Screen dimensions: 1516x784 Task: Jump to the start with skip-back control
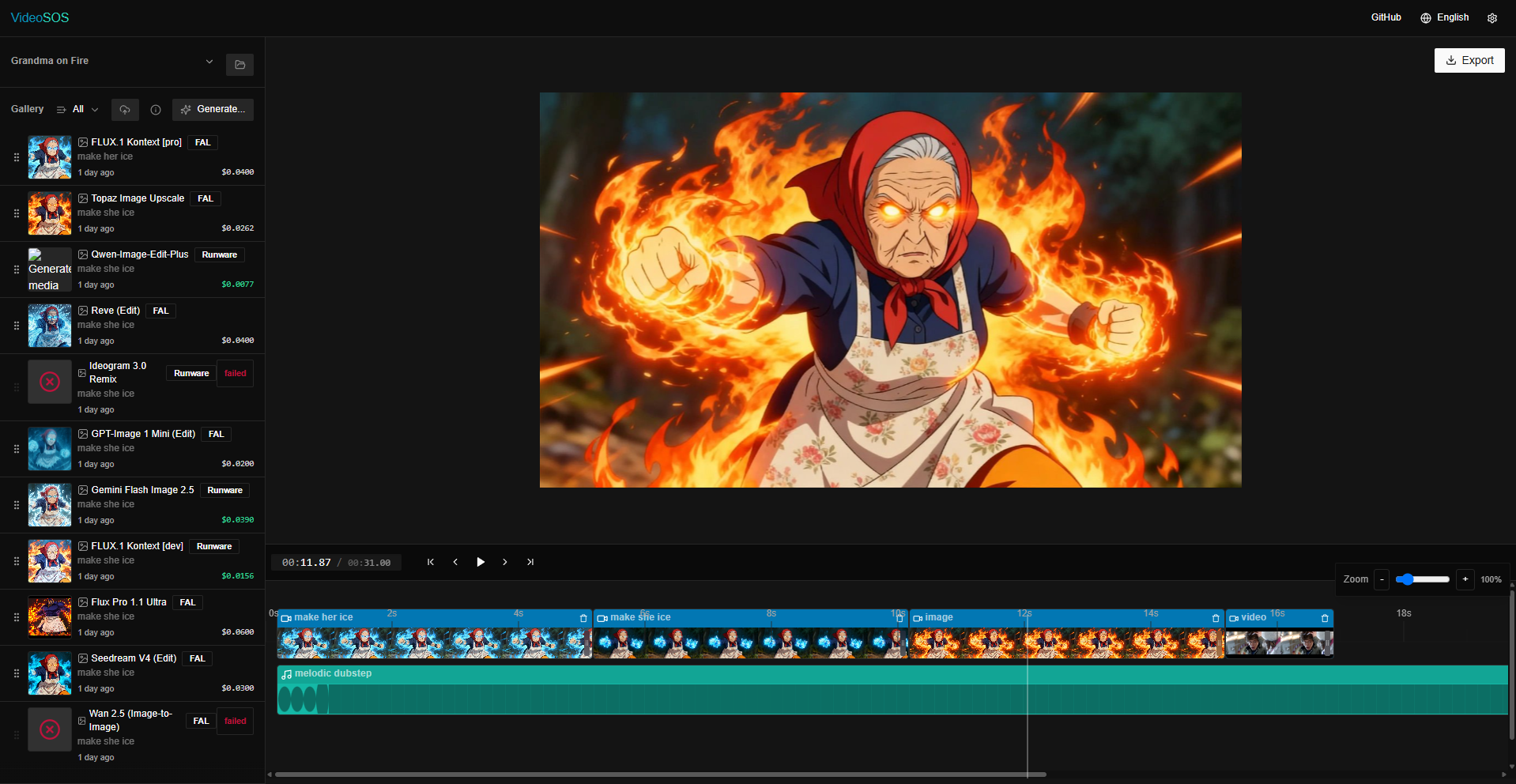click(x=431, y=562)
